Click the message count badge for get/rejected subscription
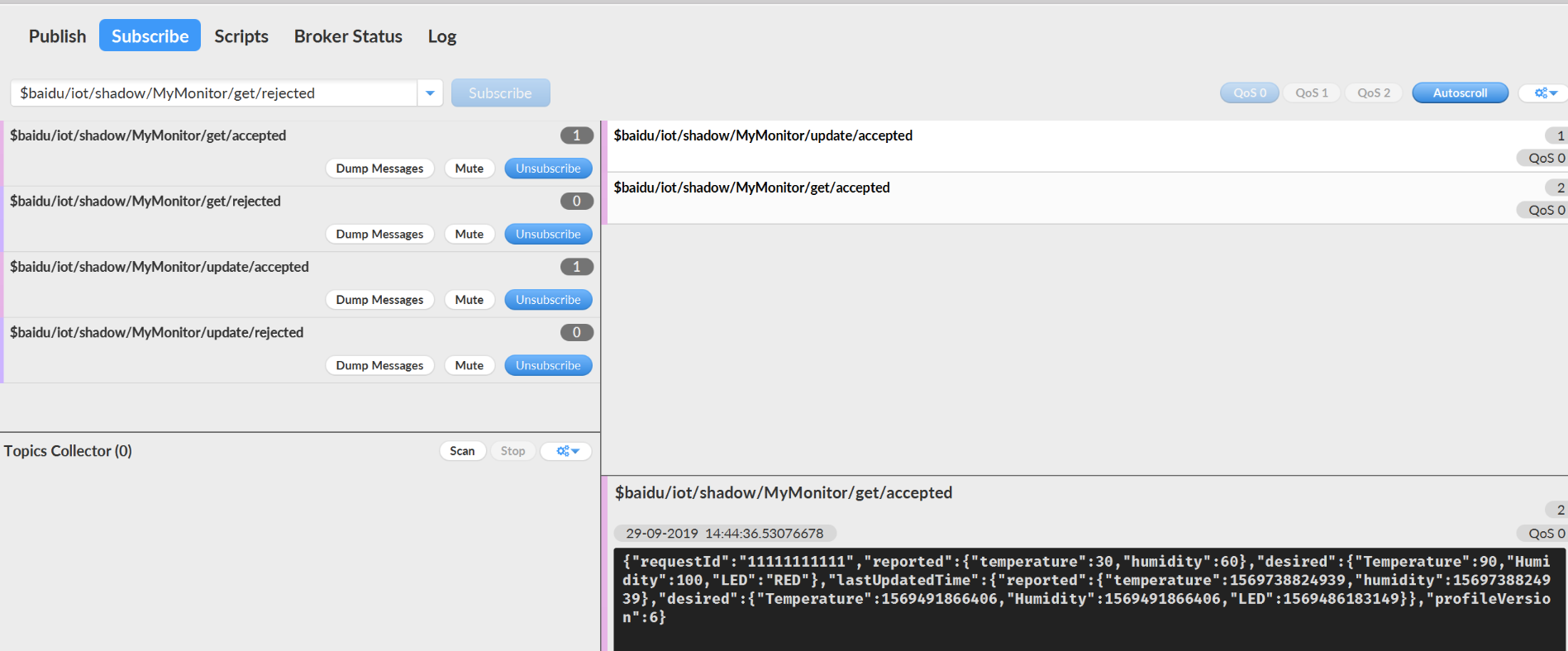 [x=577, y=201]
